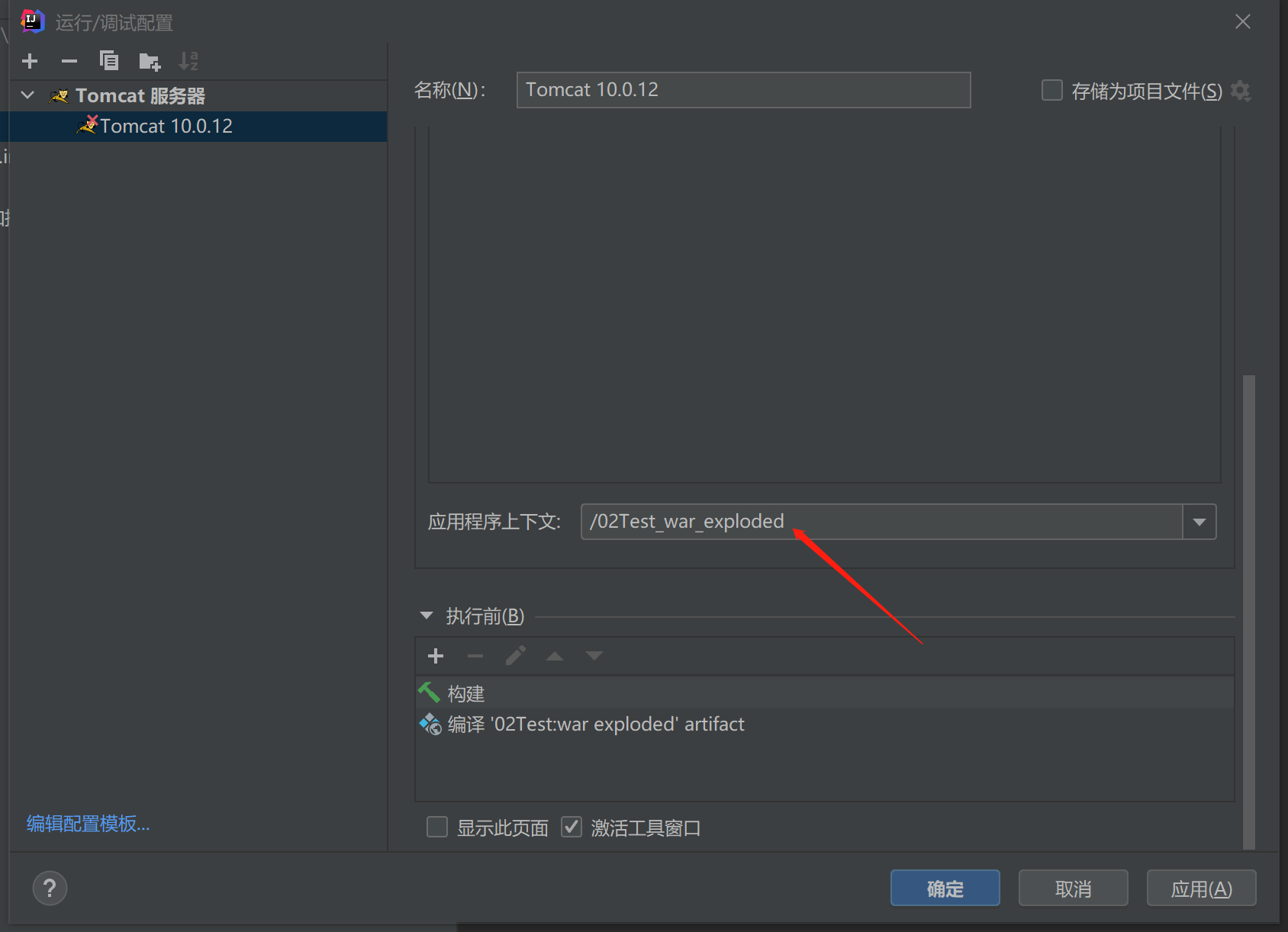Enable 存储为项目文件 checkbox
Screen dimensions: 1288x932
pos(1052,91)
